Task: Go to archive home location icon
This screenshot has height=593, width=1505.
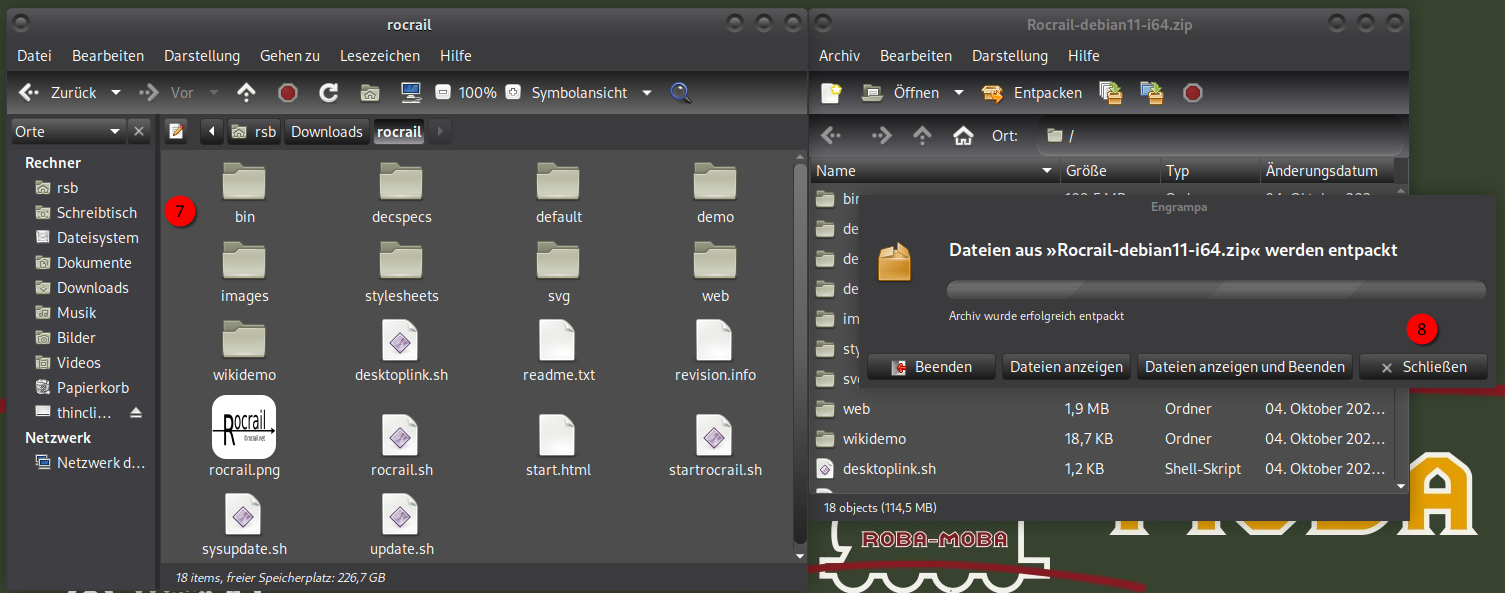Action: (x=963, y=135)
